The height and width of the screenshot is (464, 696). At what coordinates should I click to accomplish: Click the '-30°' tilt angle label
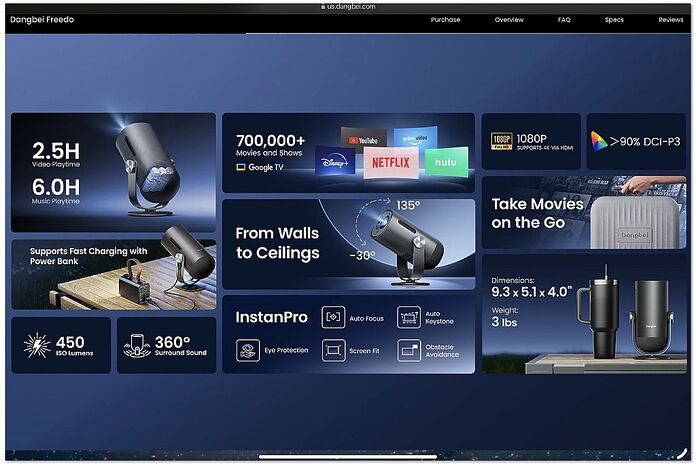click(362, 255)
